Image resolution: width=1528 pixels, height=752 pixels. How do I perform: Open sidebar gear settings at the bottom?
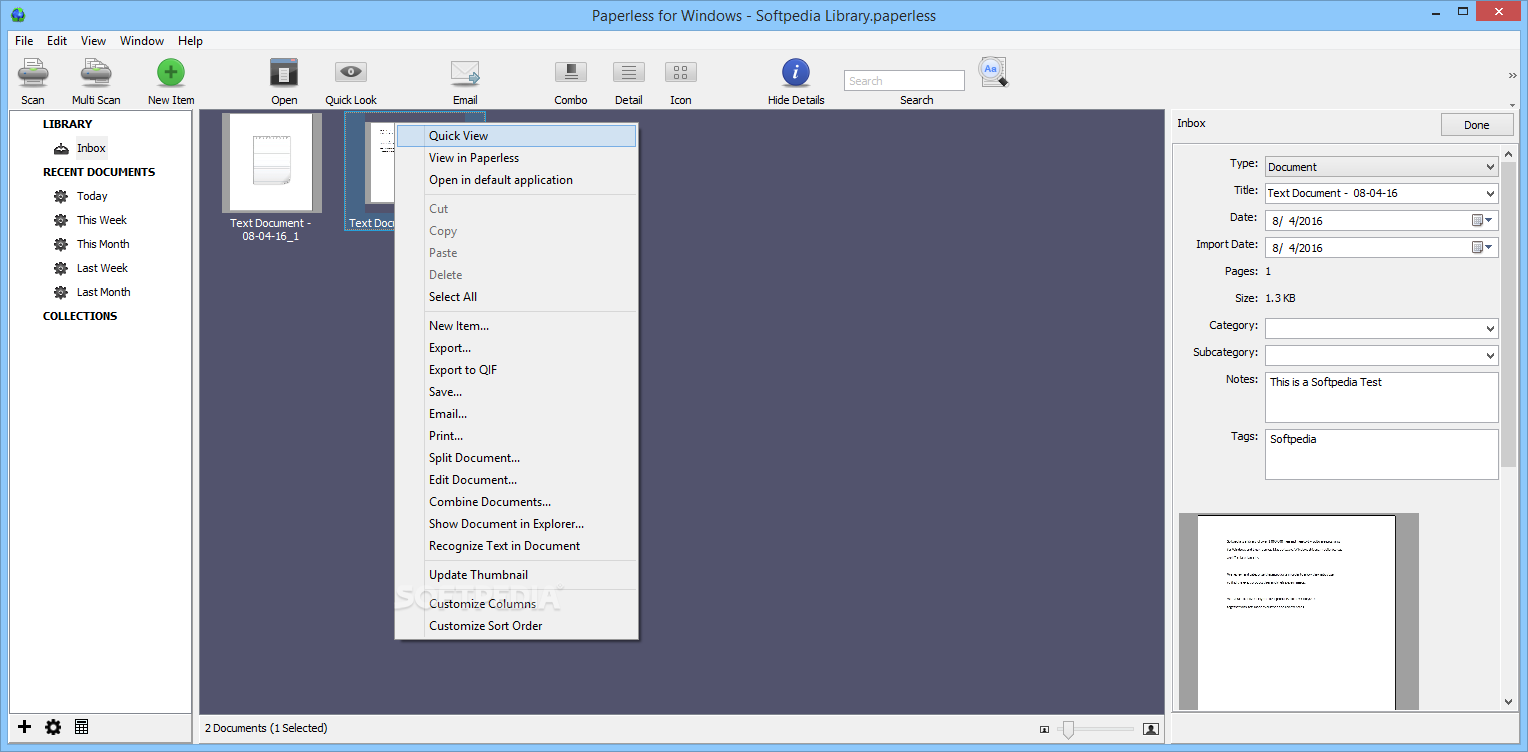pos(53,727)
